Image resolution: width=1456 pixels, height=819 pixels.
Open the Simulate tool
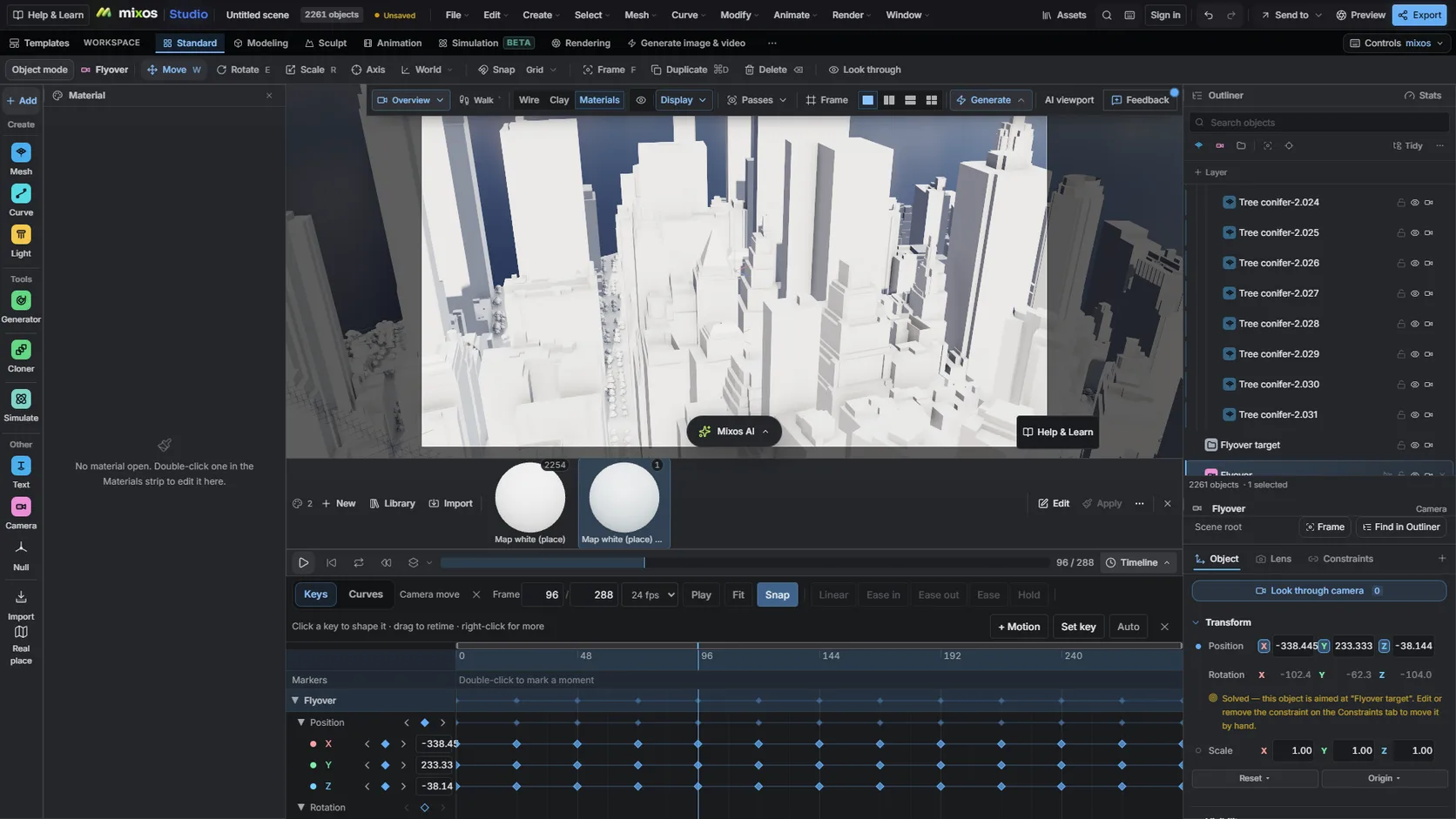pyautogui.click(x=21, y=406)
